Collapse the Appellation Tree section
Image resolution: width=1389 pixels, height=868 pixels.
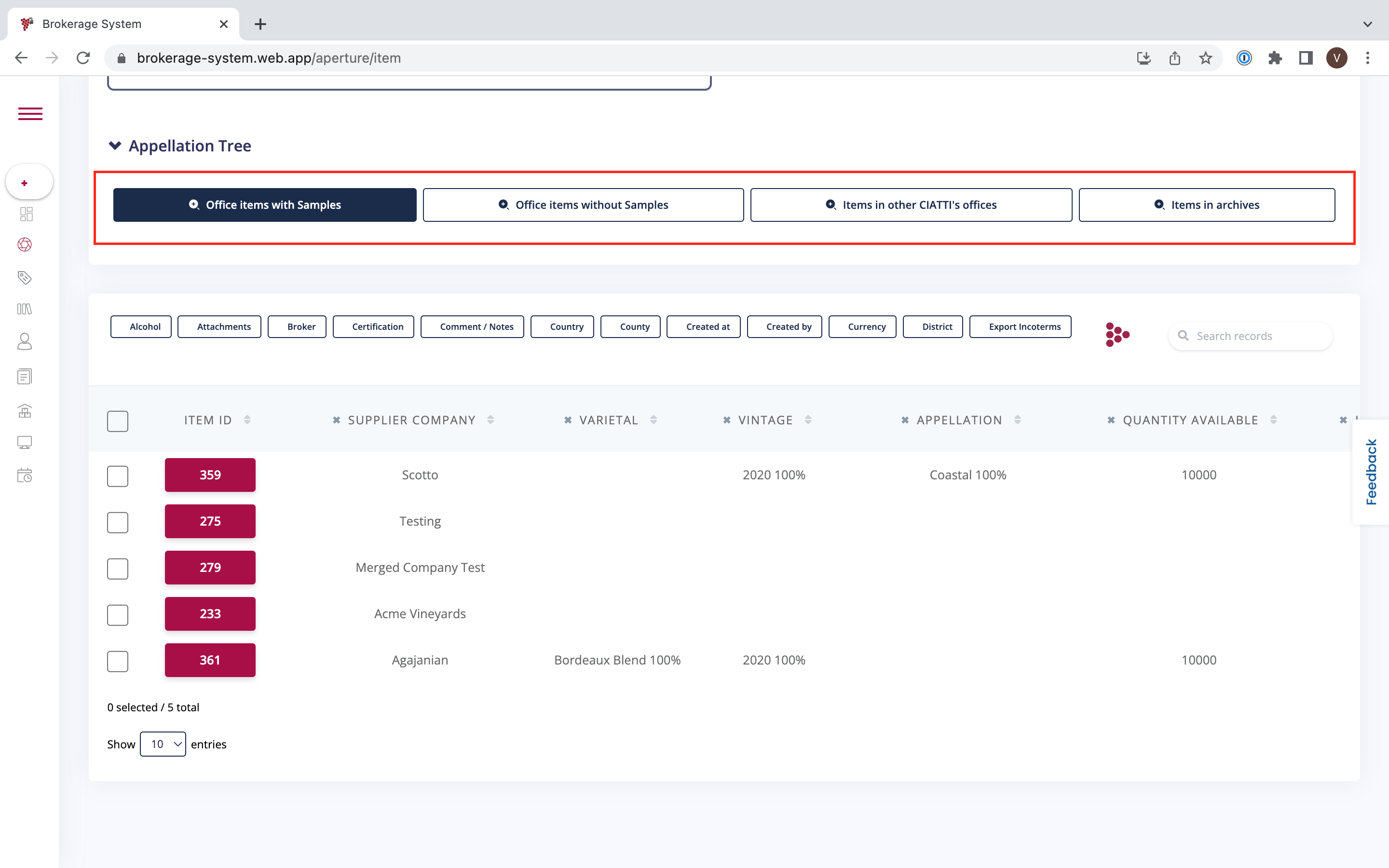click(x=115, y=146)
